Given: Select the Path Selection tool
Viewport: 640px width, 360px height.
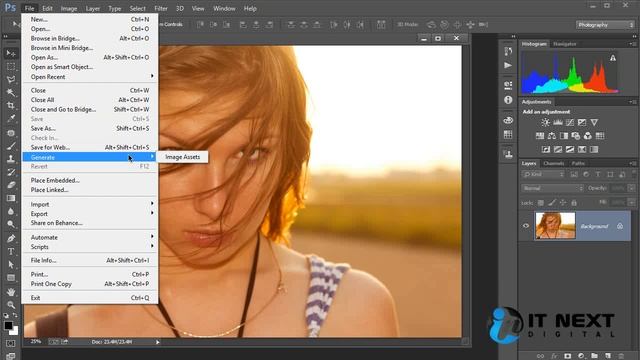Looking at the screenshot, I should click(x=11, y=264).
